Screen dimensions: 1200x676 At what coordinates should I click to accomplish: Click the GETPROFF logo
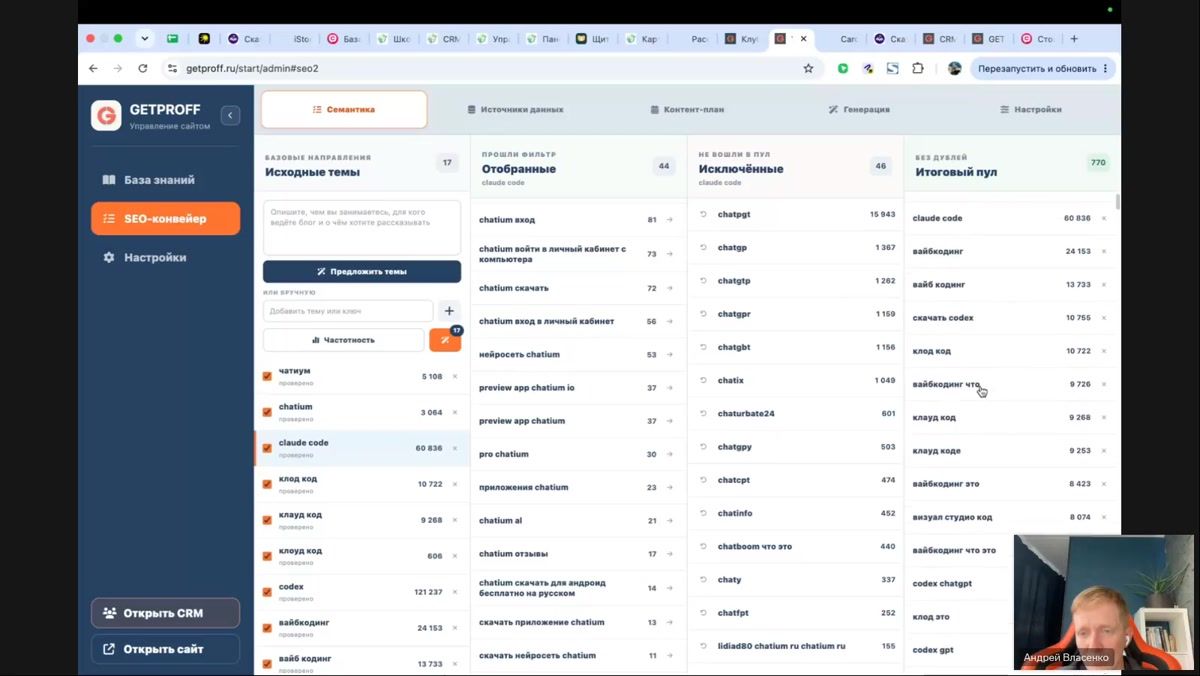[x=106, y=115]
